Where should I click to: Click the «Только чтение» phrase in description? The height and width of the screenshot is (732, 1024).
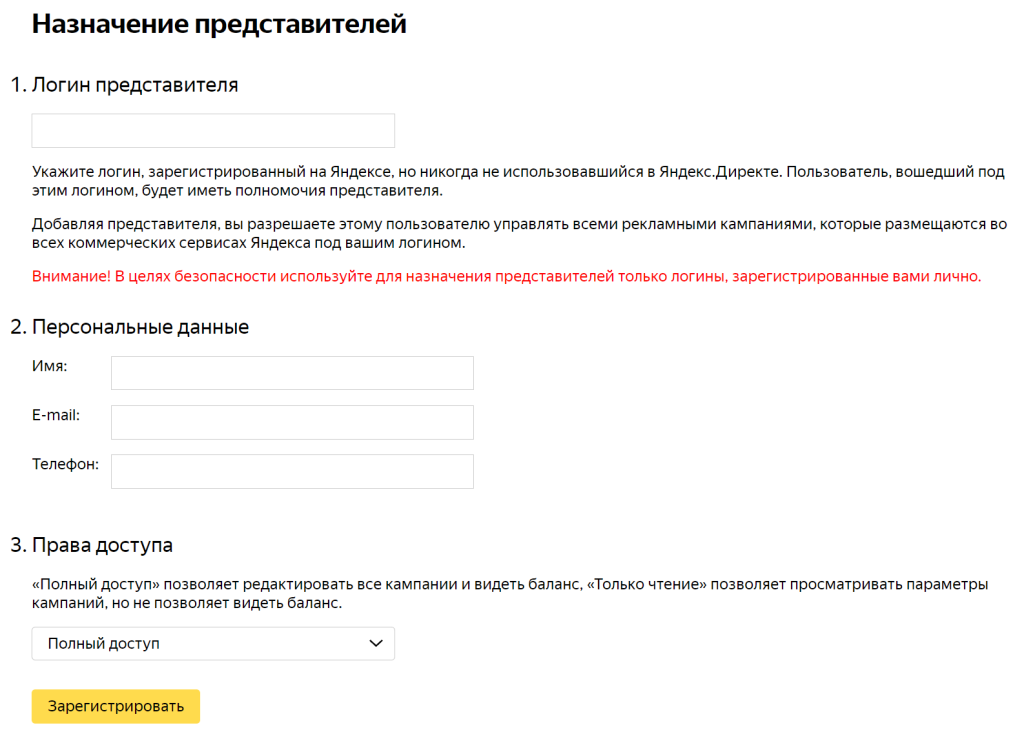[x=647, y=584]
